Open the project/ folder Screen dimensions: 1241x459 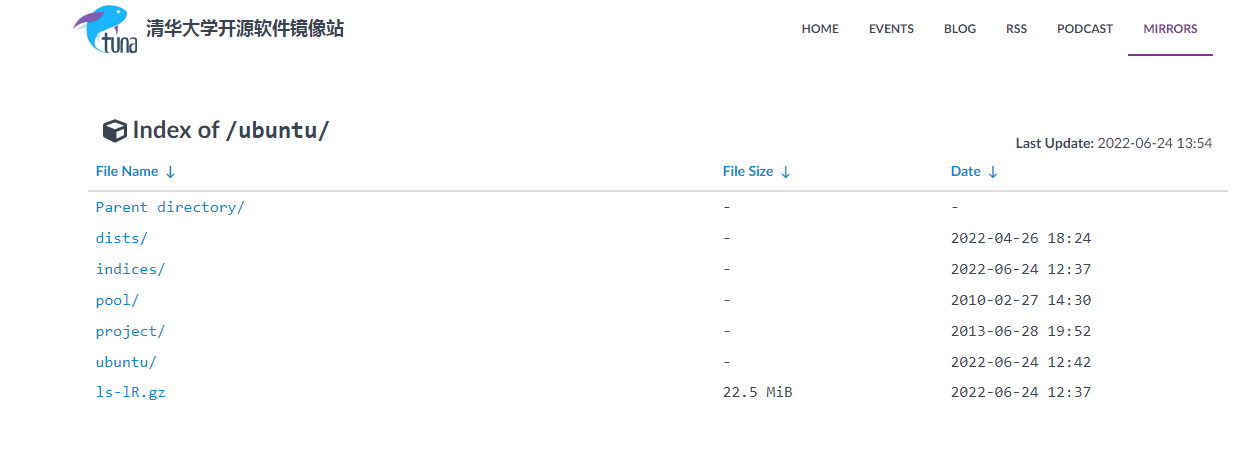tap(130, 331)
